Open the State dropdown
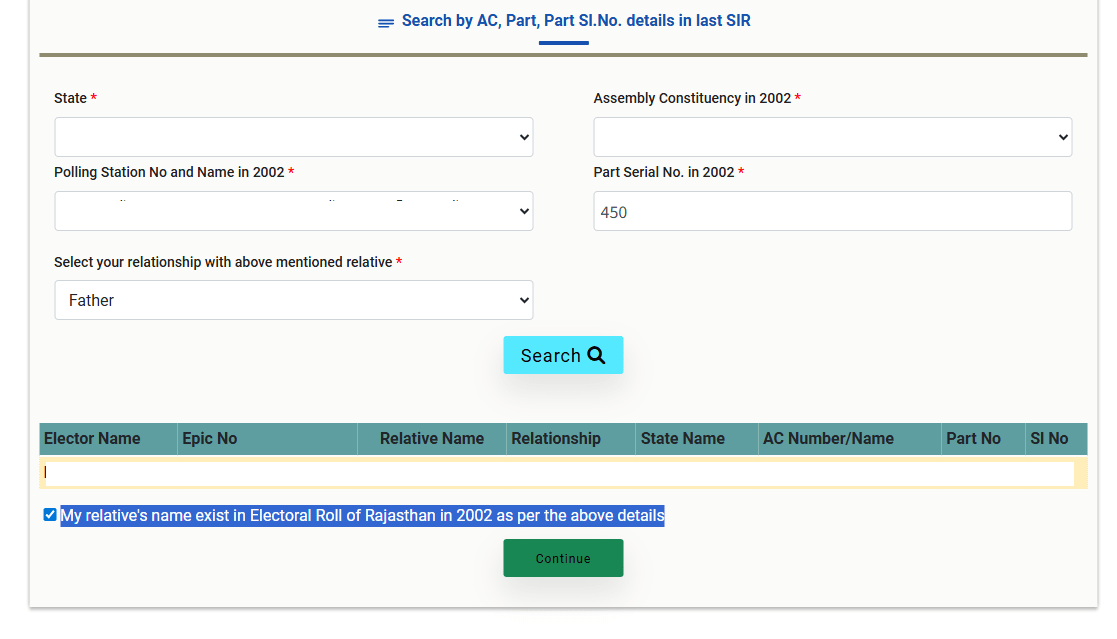1117x639 pixels. (293, 137)
